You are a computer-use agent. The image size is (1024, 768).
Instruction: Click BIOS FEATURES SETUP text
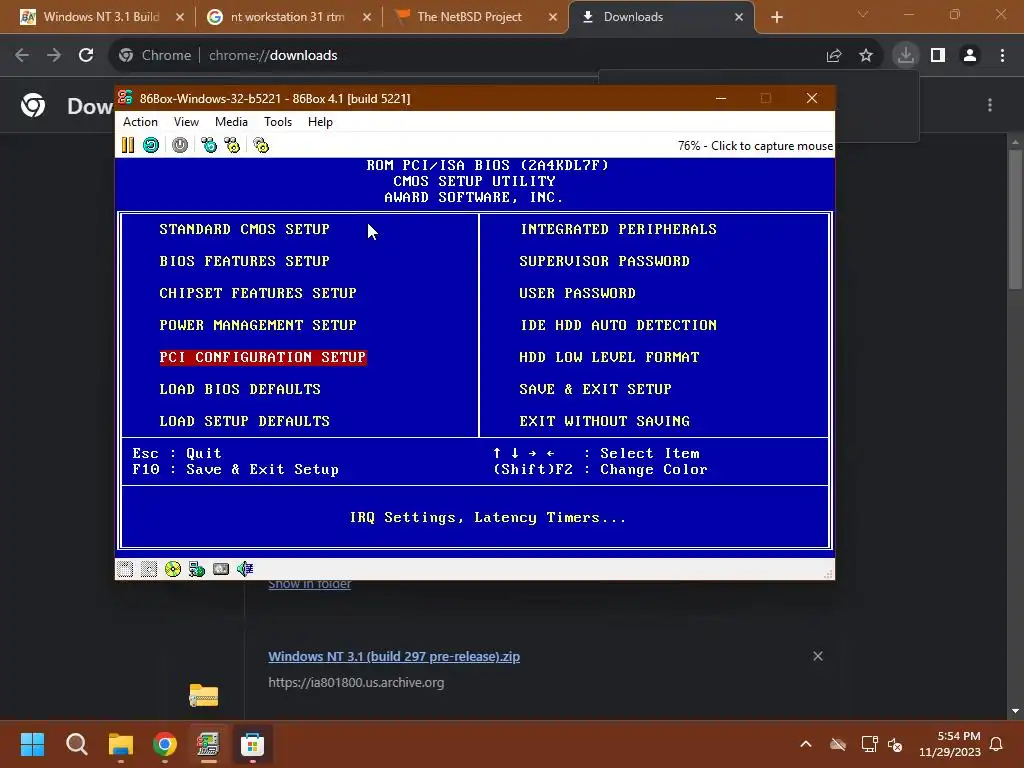click(x=244, y=261)
